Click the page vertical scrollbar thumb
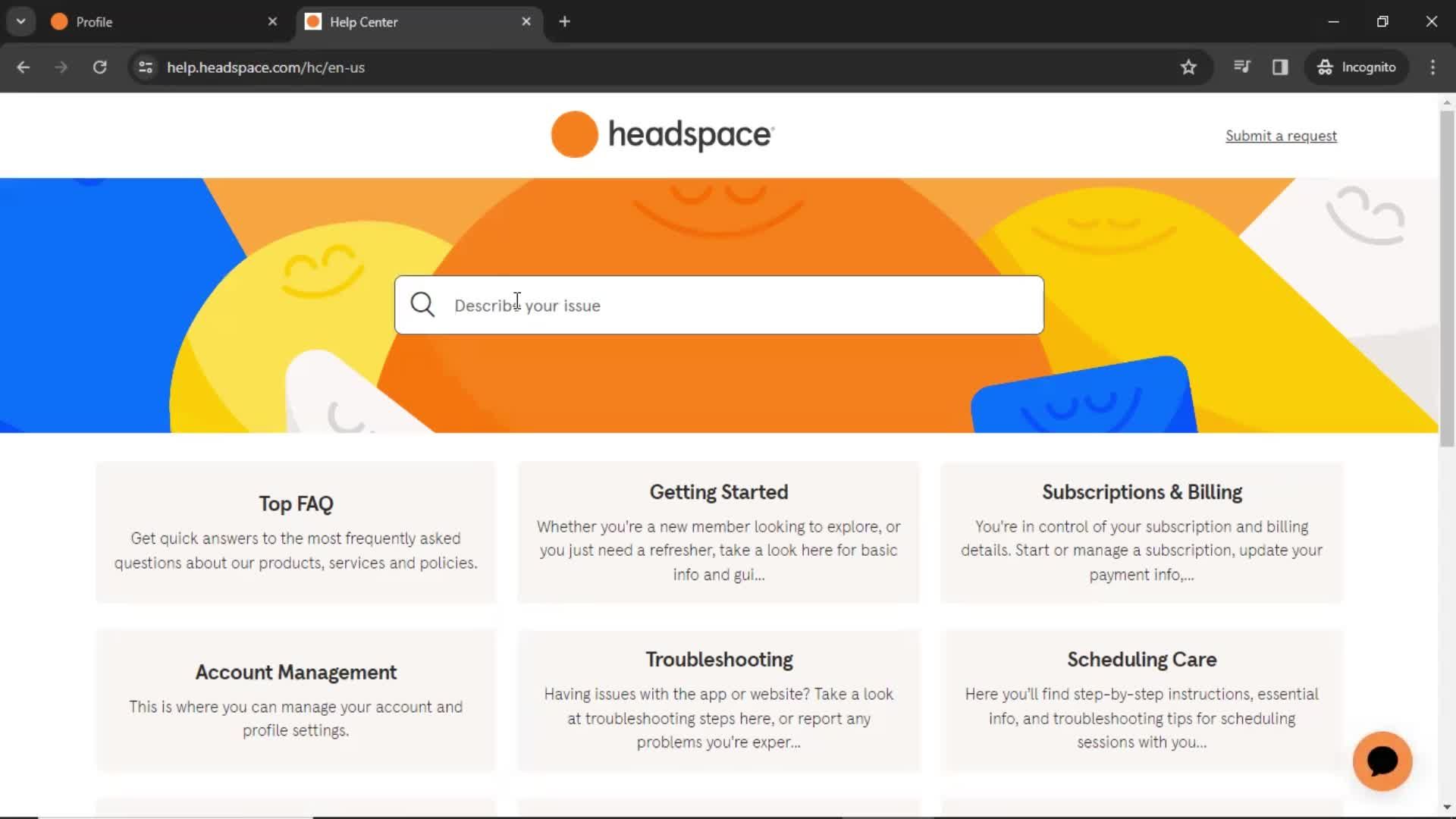Image resolution: width=1456 pixels, height=819 pixels. click(1447, 278)
